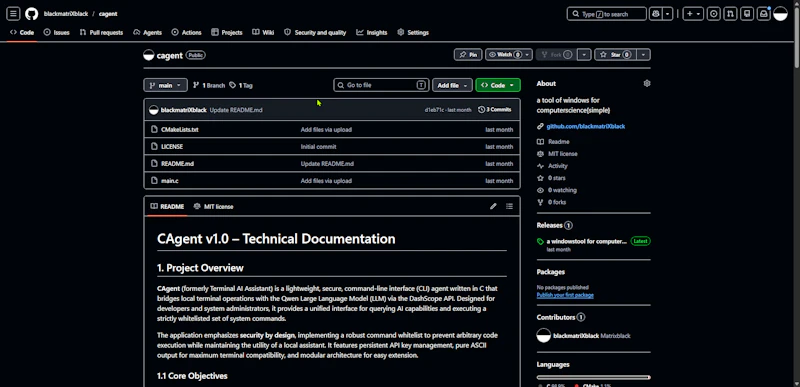
Task: Switch to the Actions tab
Action: pos(186,32)
